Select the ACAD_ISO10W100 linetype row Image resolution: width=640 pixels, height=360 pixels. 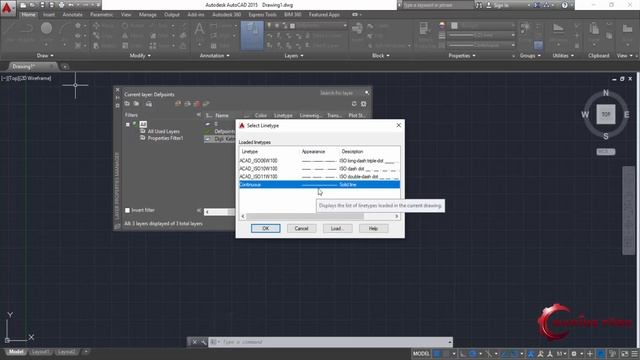(x=319, y=169)
